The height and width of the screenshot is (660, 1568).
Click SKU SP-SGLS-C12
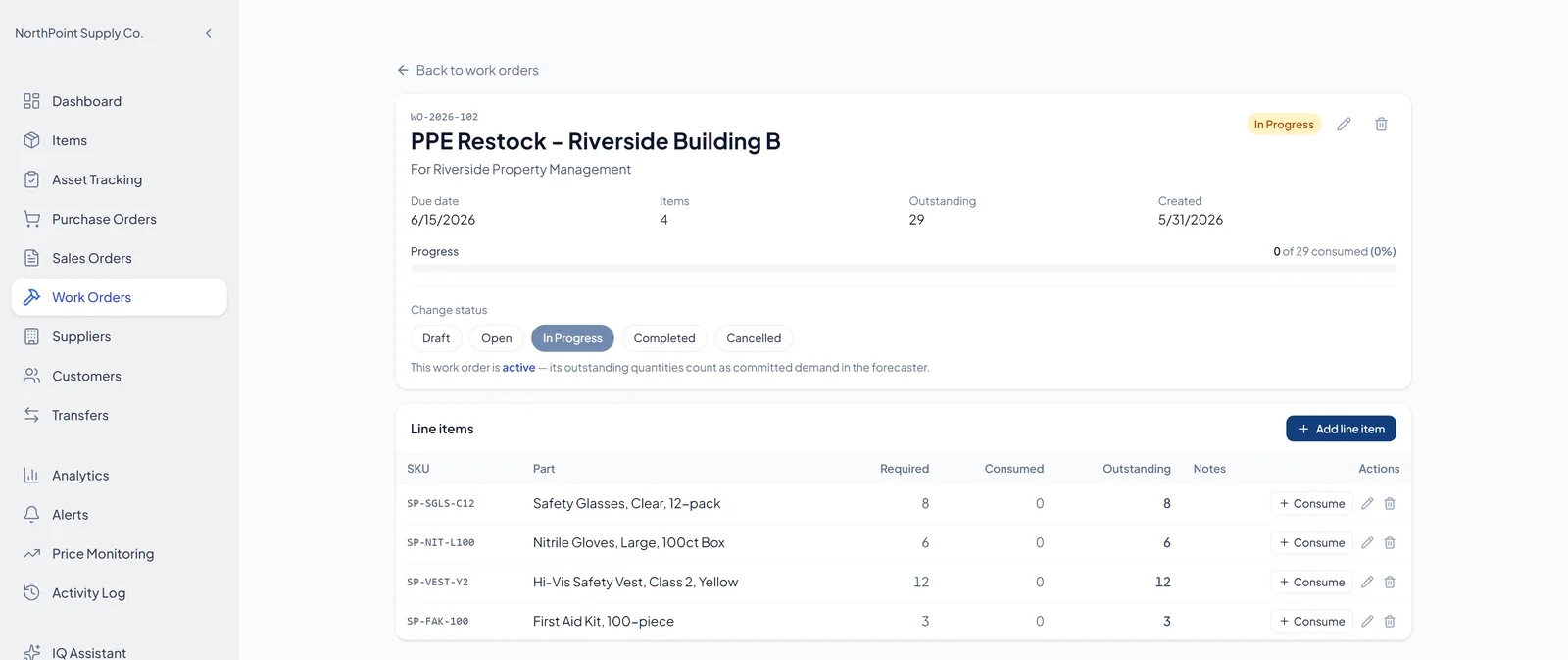pyautogui.click(x=440, y=503)
